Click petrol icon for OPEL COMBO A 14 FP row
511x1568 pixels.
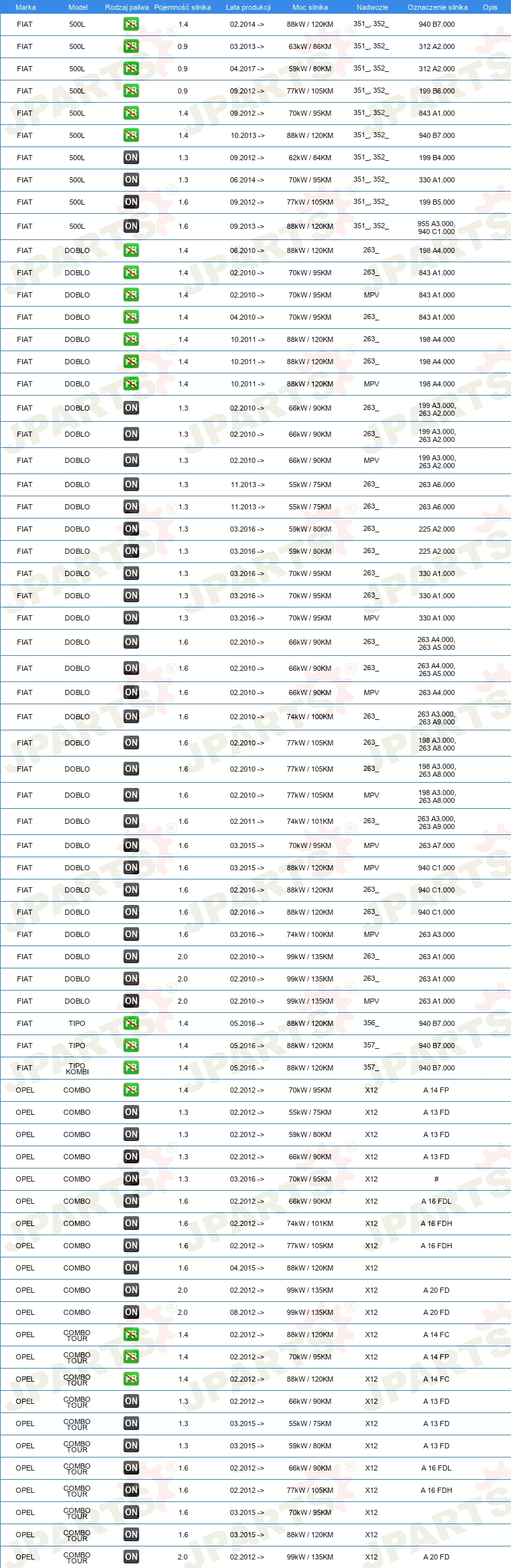[x=131, y=1090]
